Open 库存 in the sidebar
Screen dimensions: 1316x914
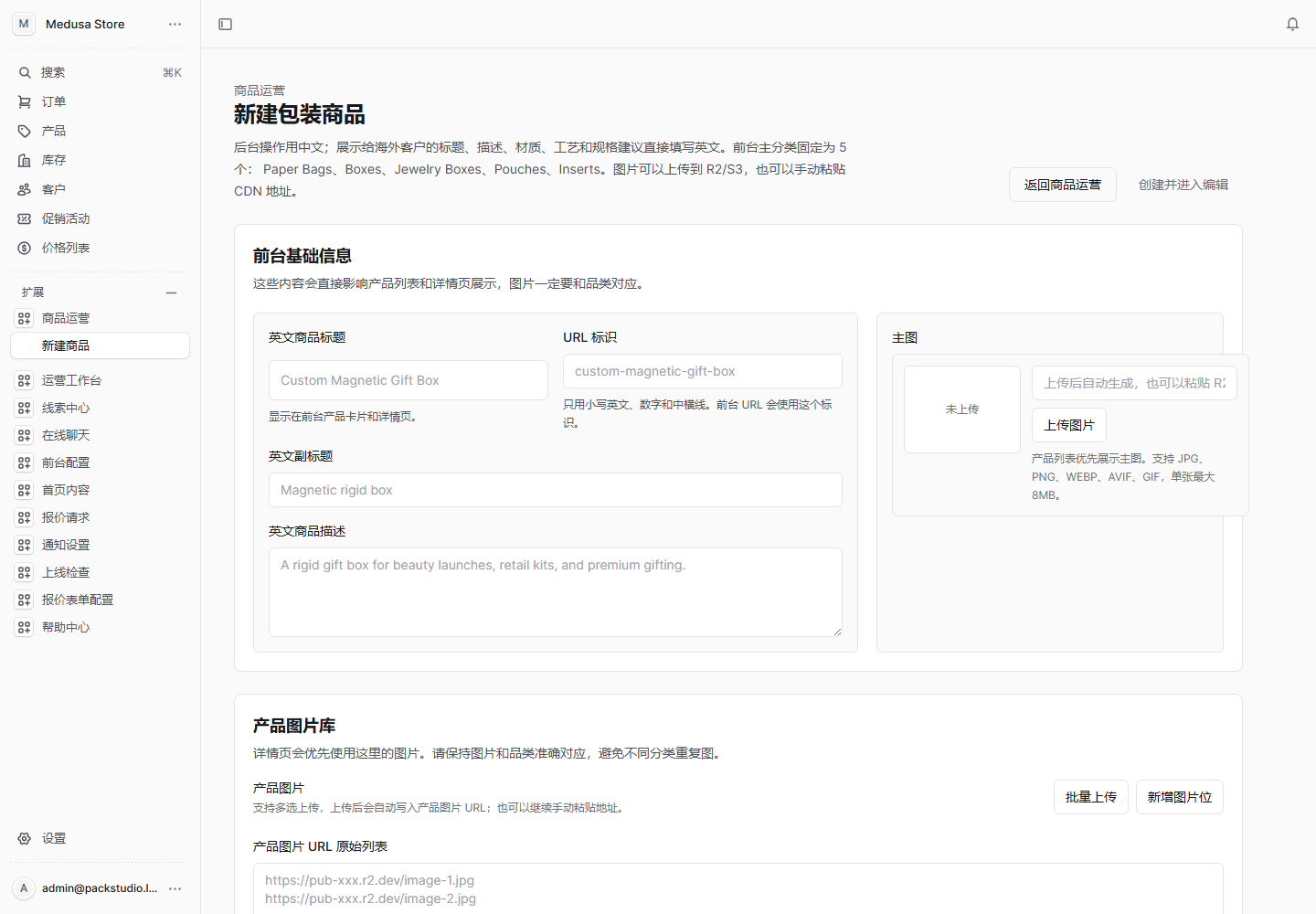tap(100, 160)
